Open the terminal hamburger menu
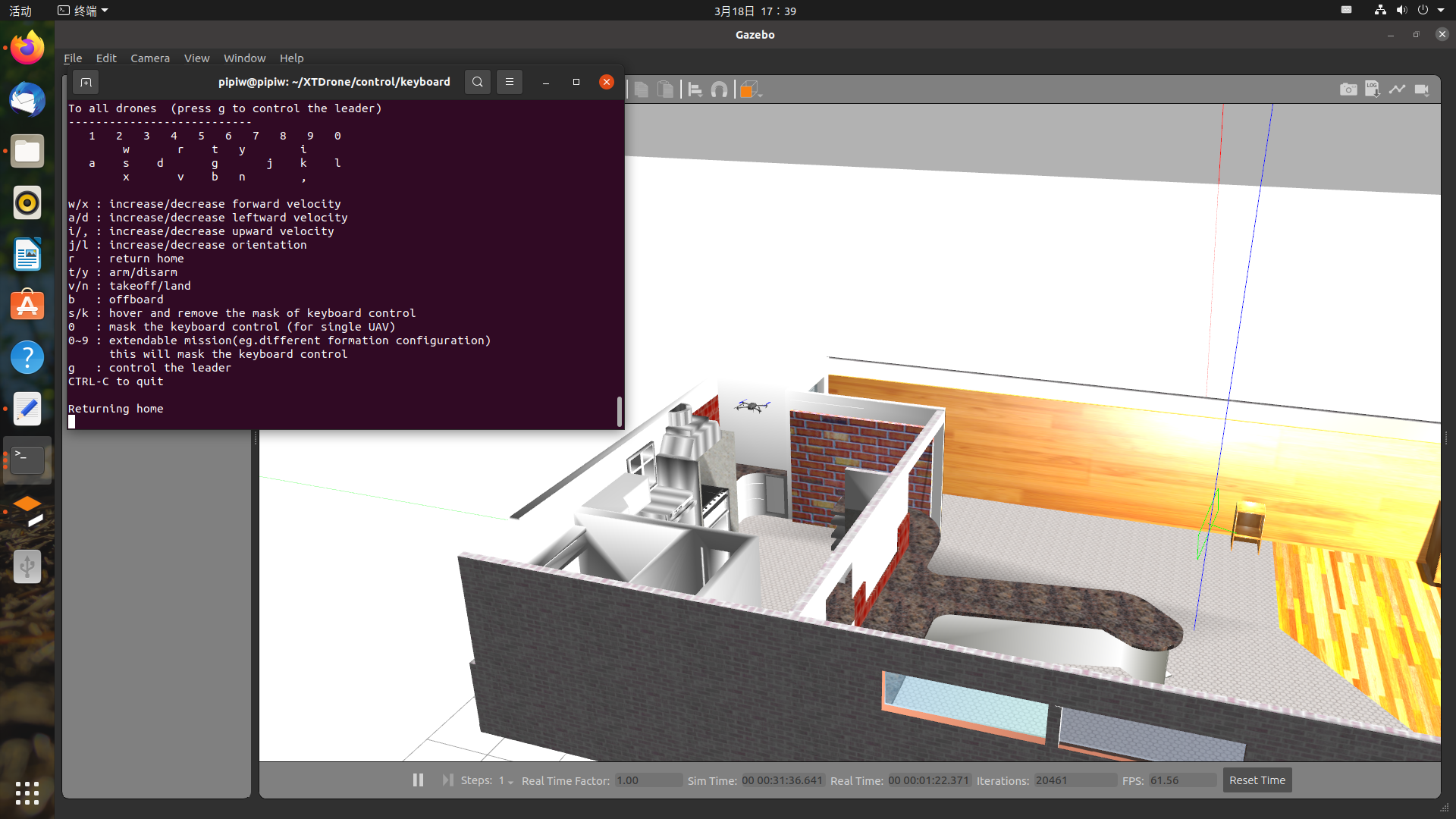 point(510,82)
